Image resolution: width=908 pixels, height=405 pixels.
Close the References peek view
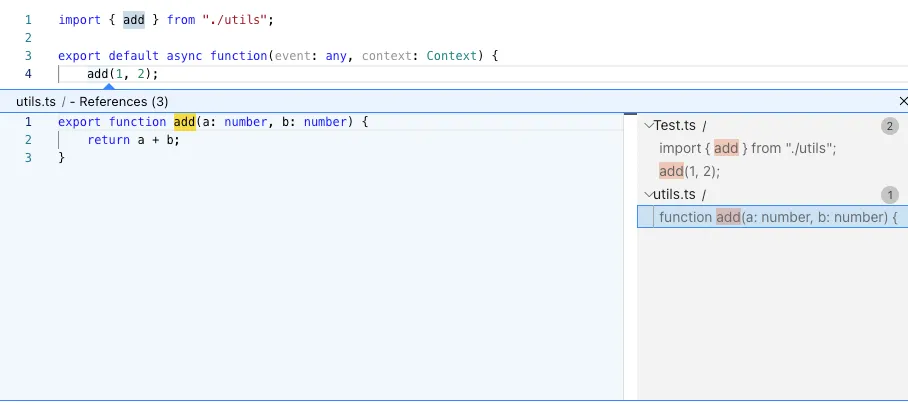pos(903,101)
